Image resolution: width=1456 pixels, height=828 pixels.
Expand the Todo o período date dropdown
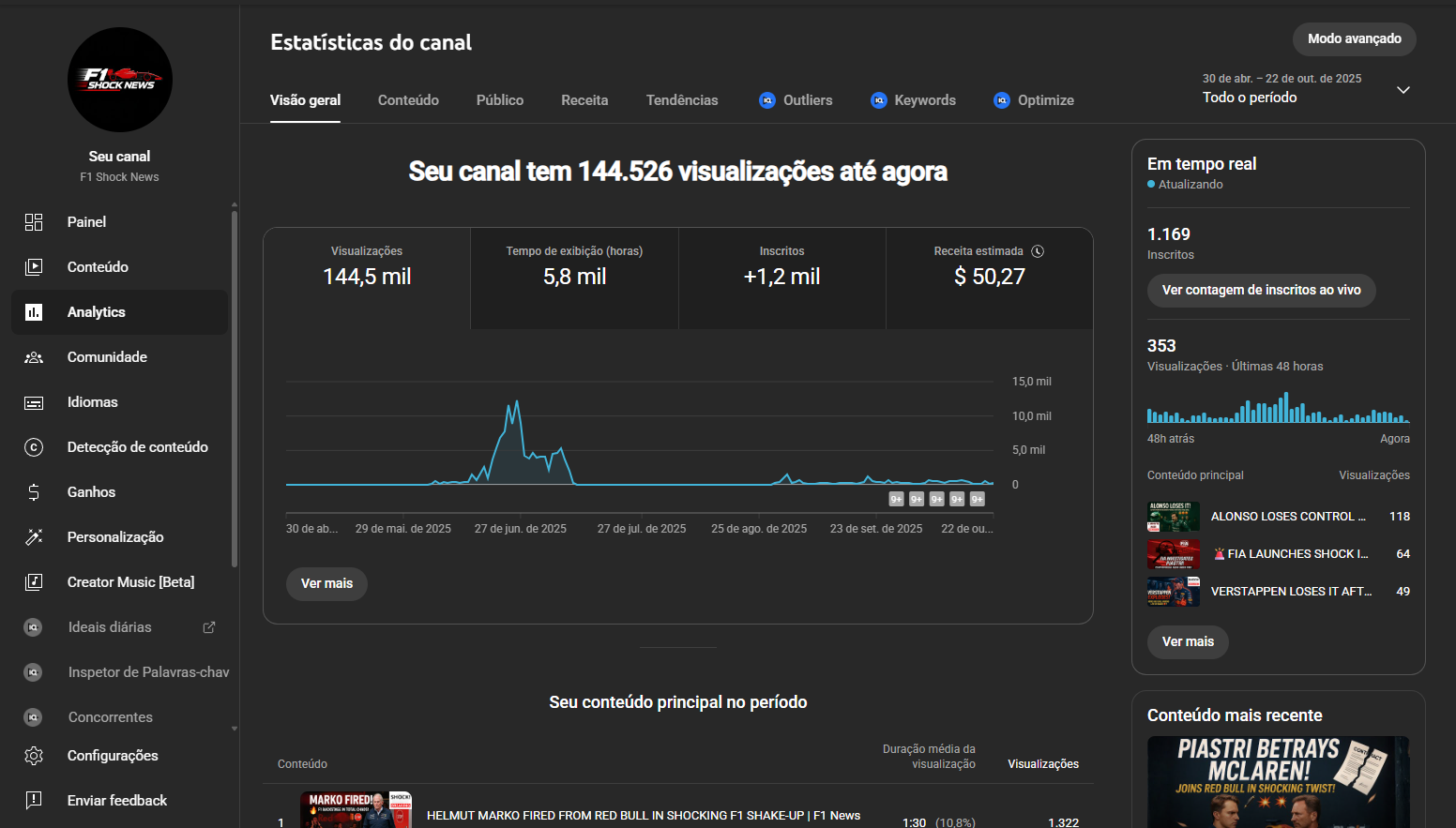[1403, 90]
